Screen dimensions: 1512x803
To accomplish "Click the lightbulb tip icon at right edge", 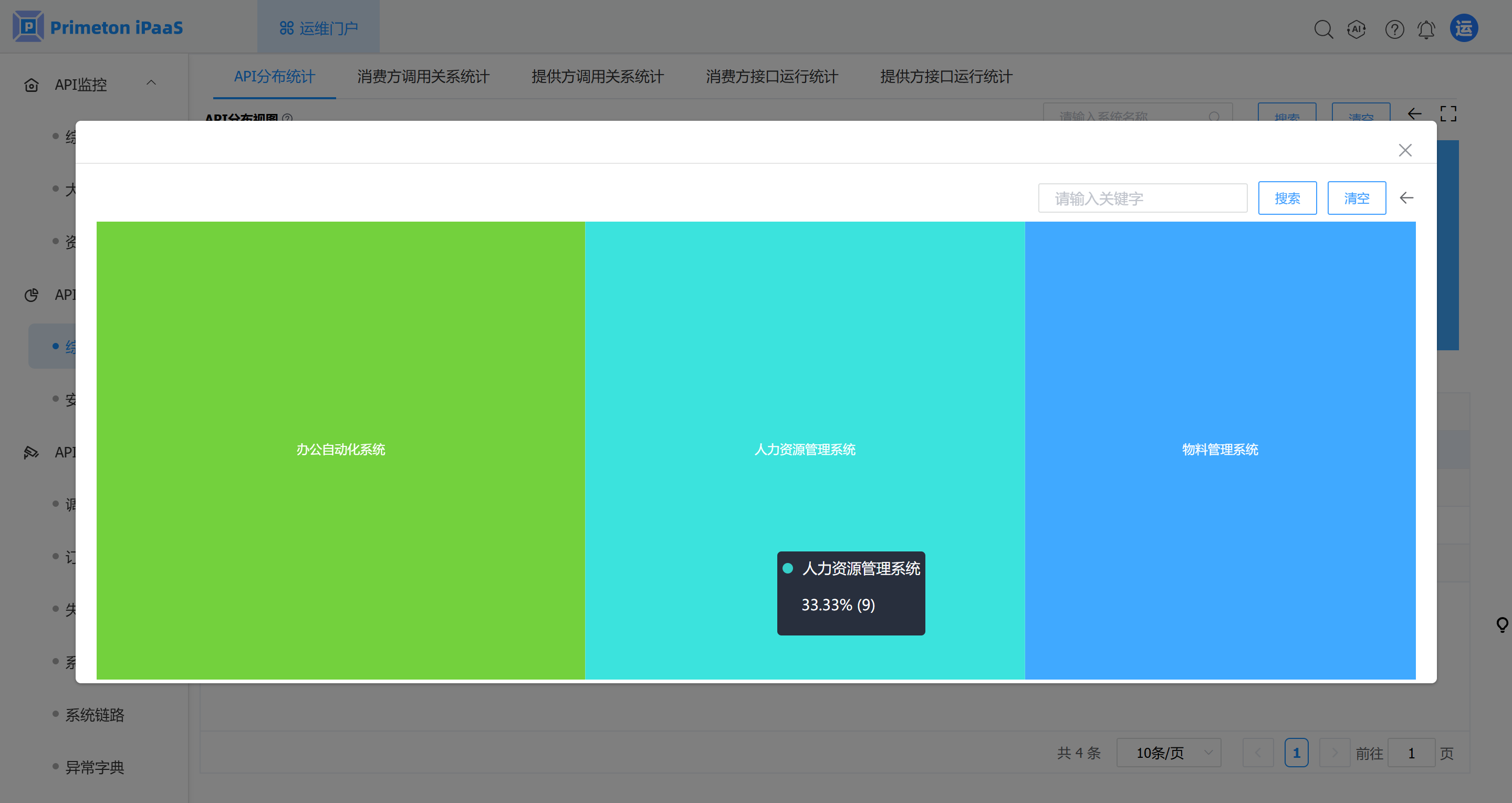I will click(x=1502, y=624).
